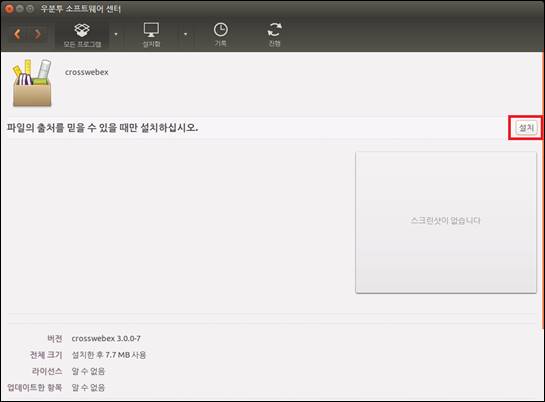Click the vertical scrollbar on the right edge

click(543, 191)
